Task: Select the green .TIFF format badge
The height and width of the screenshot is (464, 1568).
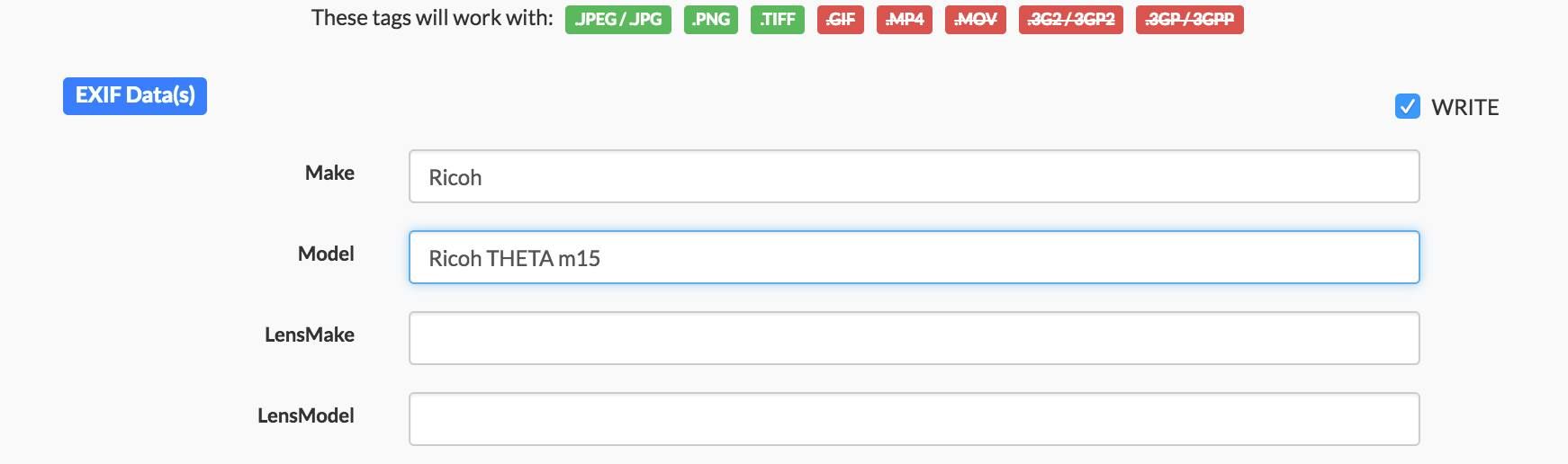Action: click(777, 20)
